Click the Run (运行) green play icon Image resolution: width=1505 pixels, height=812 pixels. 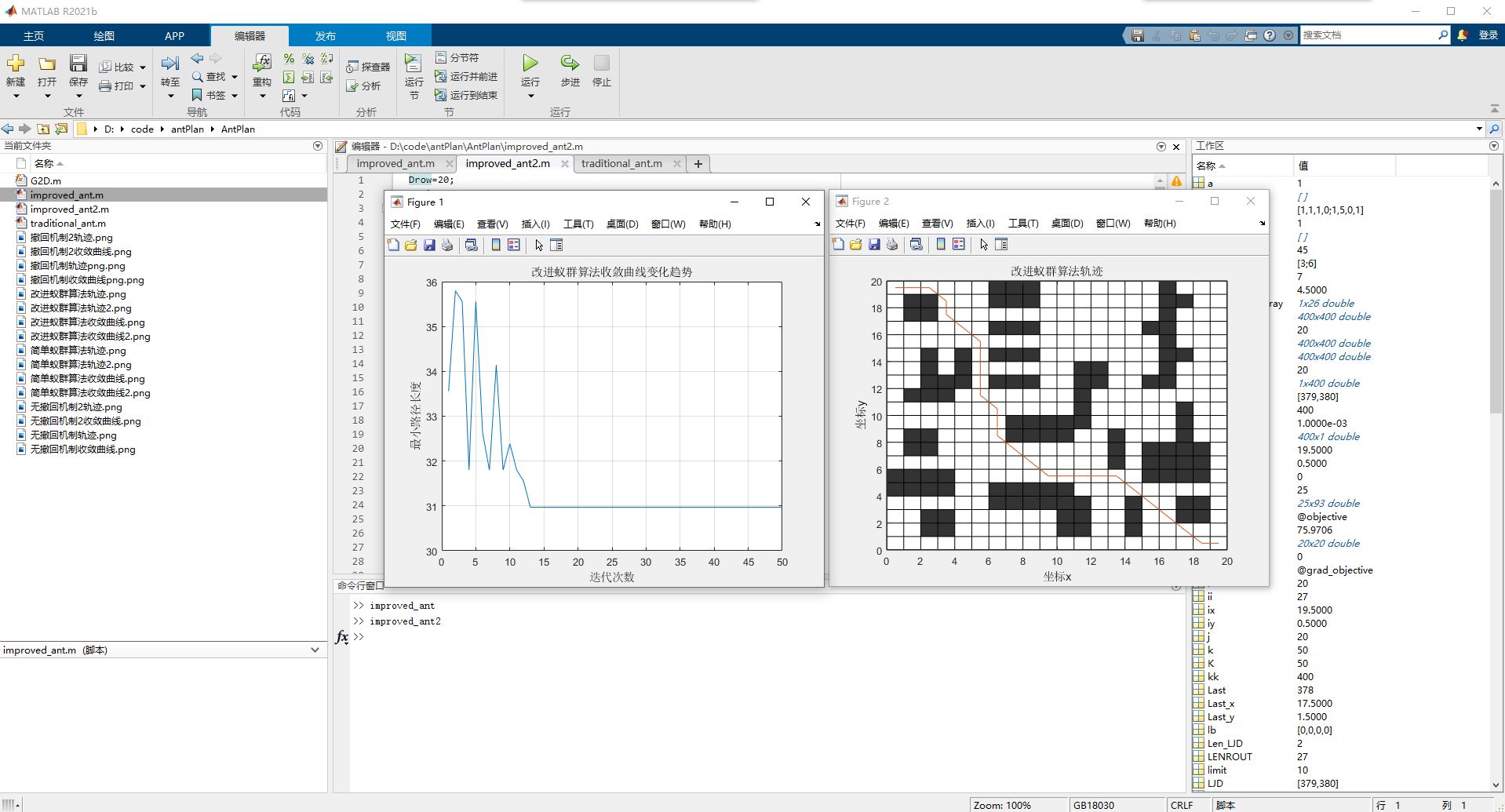[x=530, y=64]
